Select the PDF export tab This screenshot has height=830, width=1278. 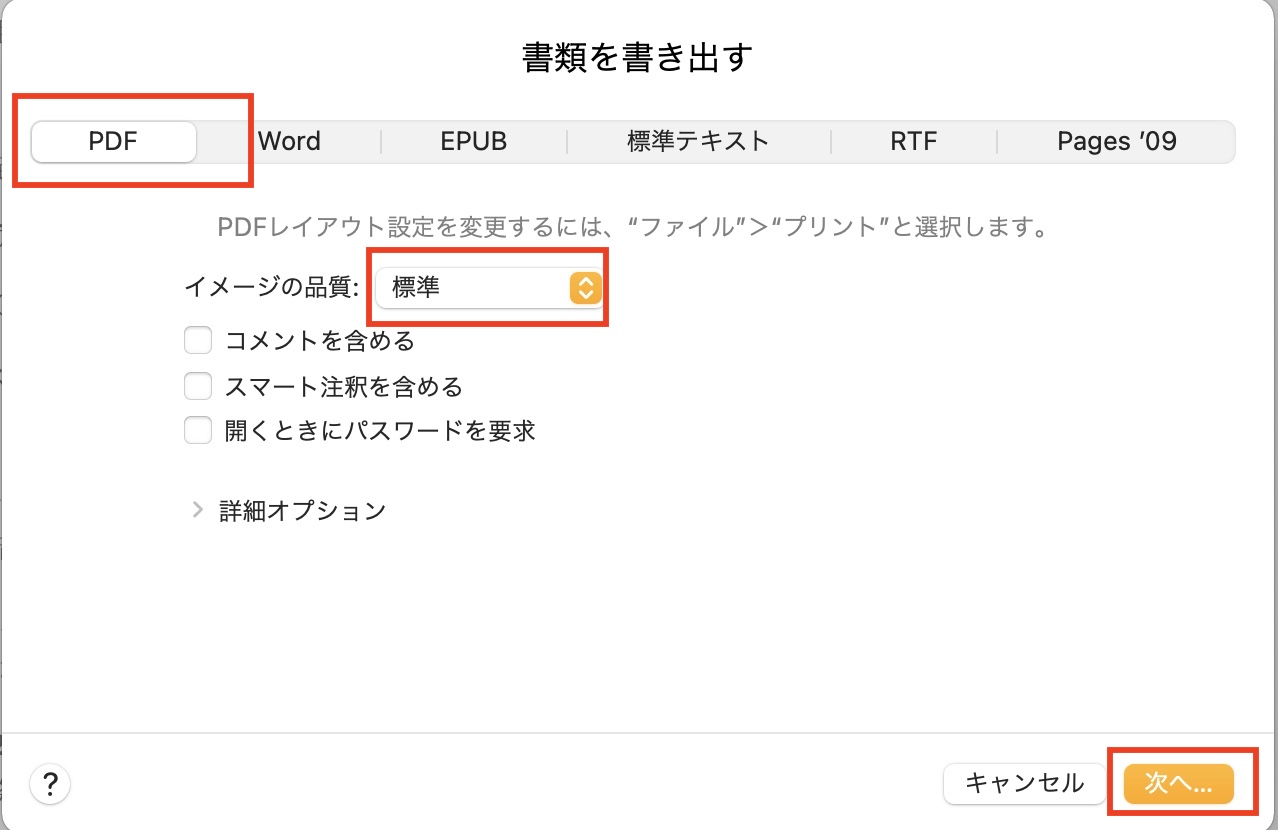point(113,142)
